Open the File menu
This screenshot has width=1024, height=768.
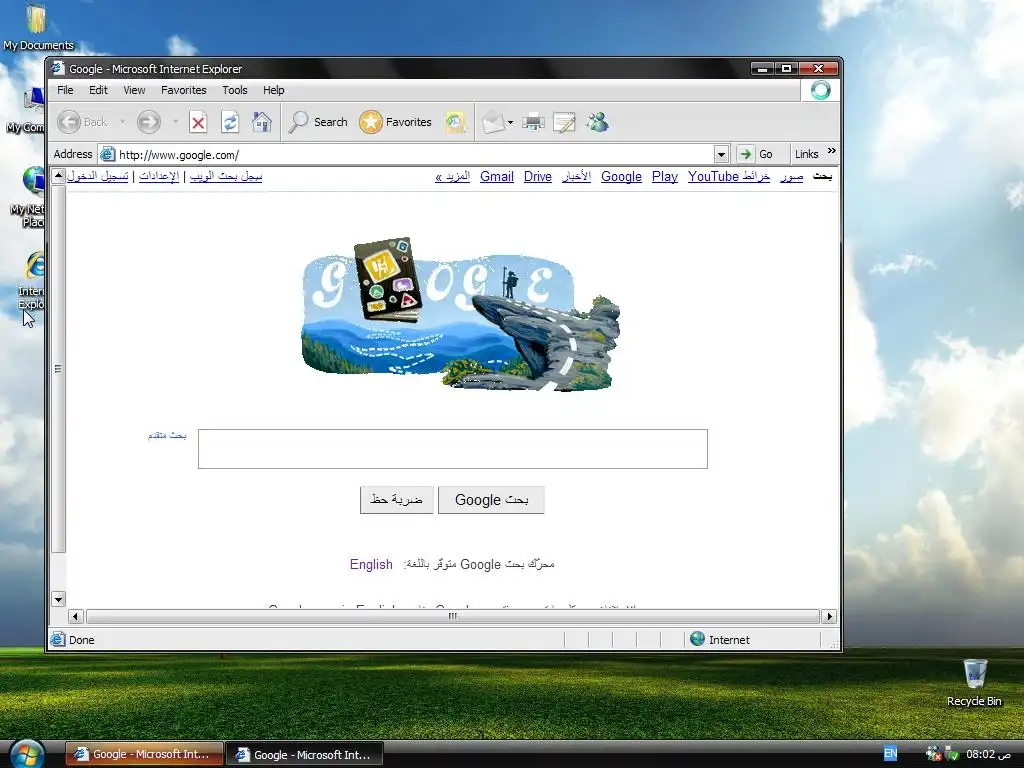click(65, 90)
